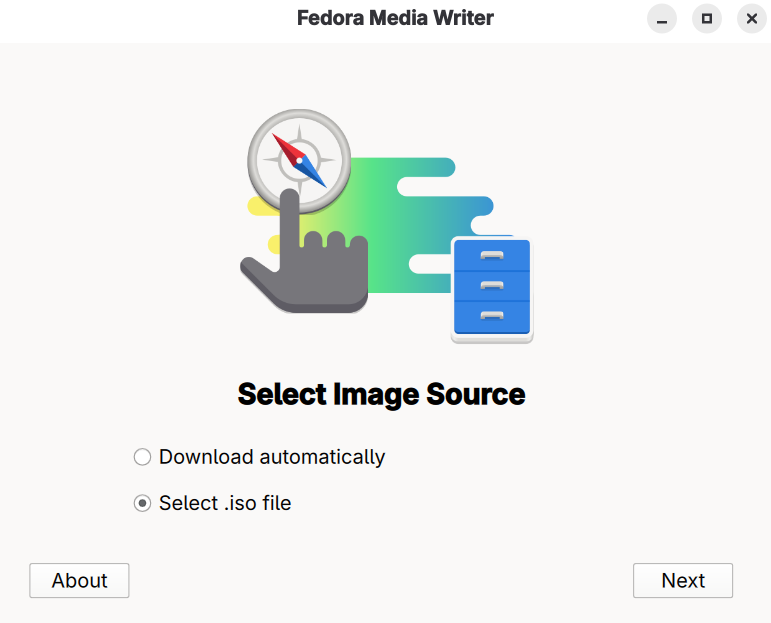Click the middle drawer of the cabinet
The height and width of the screenshot is (623, 771).
click(x=491, y=286)
